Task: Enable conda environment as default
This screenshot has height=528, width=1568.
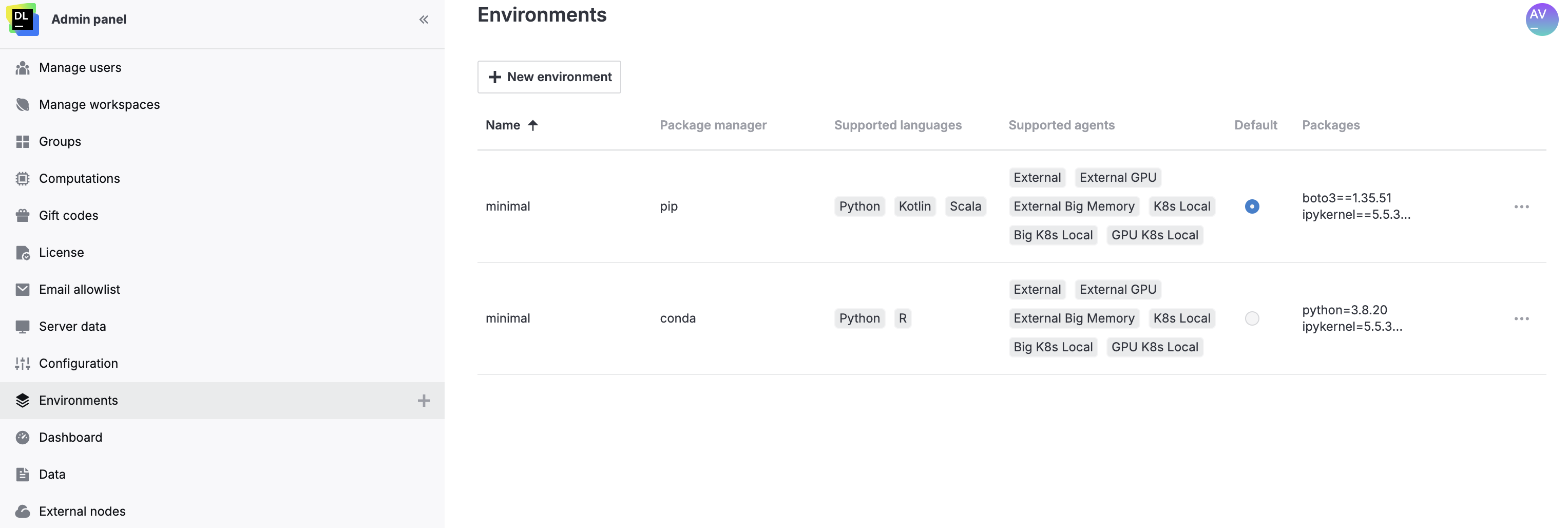Action: [x=1252, y=318]
